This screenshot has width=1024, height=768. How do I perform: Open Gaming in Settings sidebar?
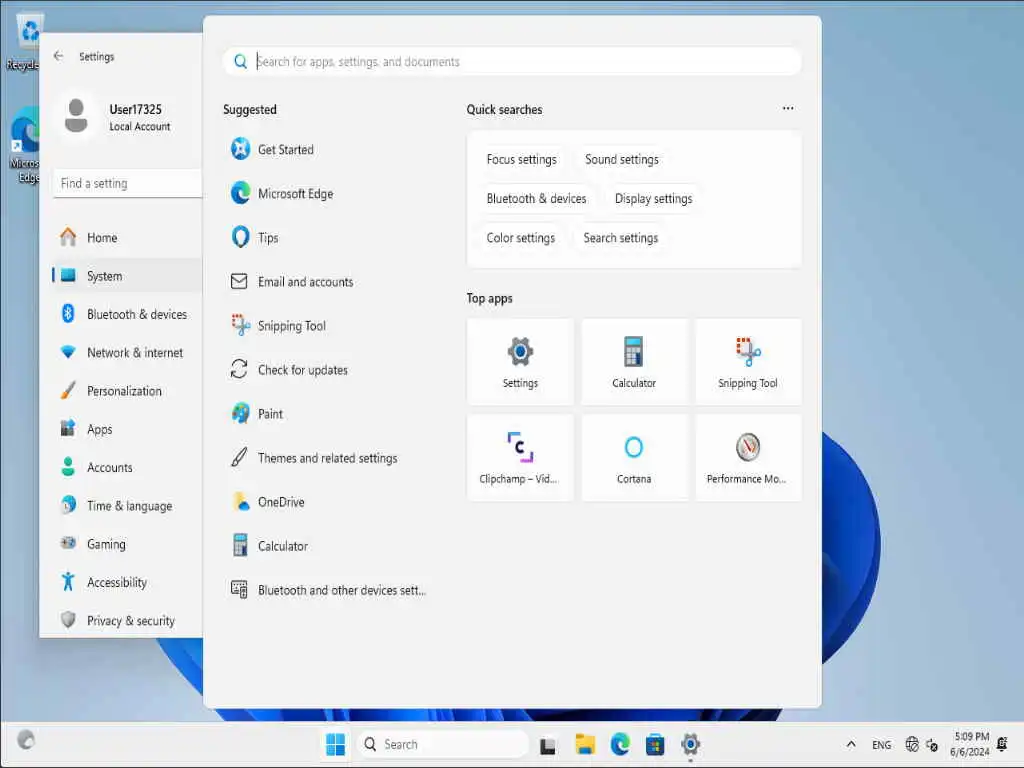[126, 544]
